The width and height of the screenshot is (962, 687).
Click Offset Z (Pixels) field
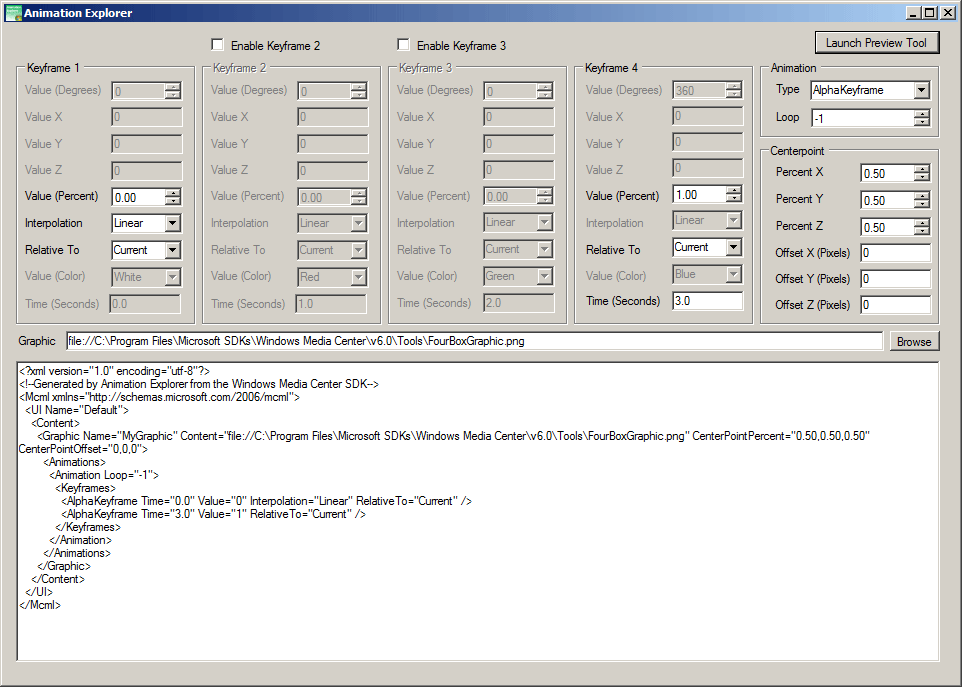[x=896, y=305]
